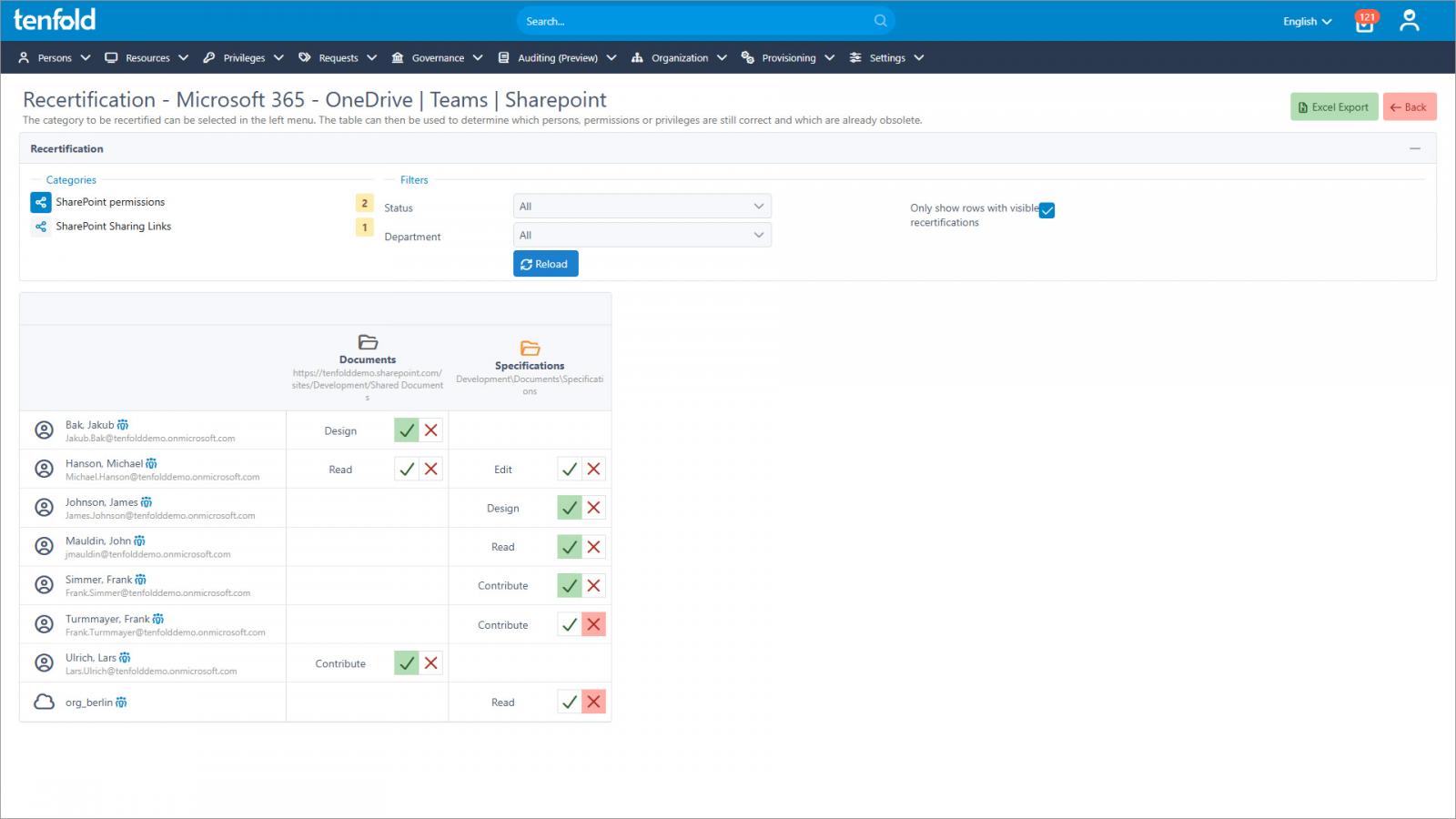Image resolution: width=1456 pixels, height=819 pixels.
Task: Click the Specifications column header title
Action: point(530,366)
